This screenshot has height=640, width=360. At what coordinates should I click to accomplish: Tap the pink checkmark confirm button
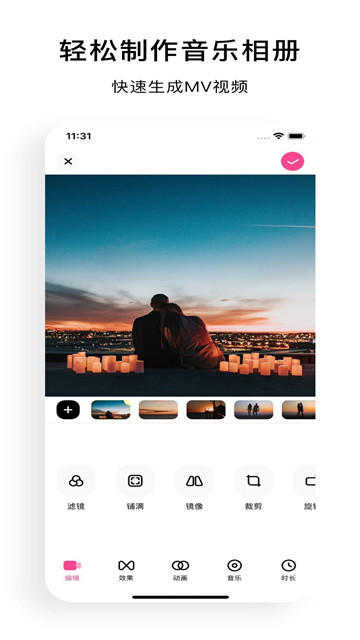click(x=292, y=161)
